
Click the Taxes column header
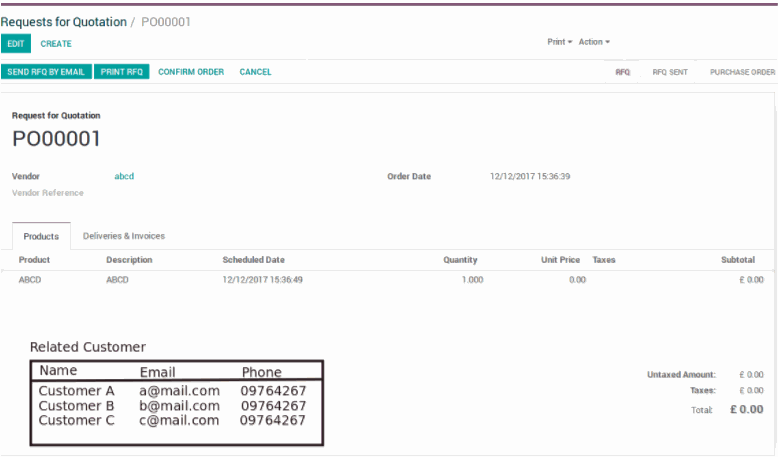604,260
